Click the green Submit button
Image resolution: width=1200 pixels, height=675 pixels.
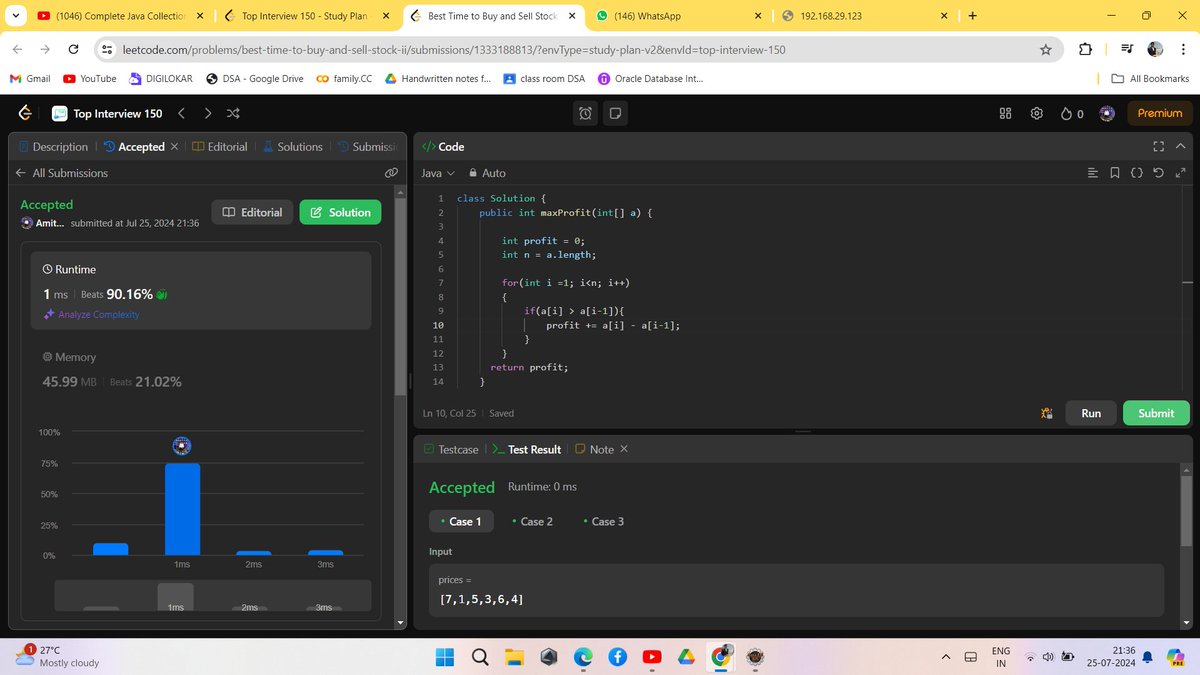coord(1156,413)
